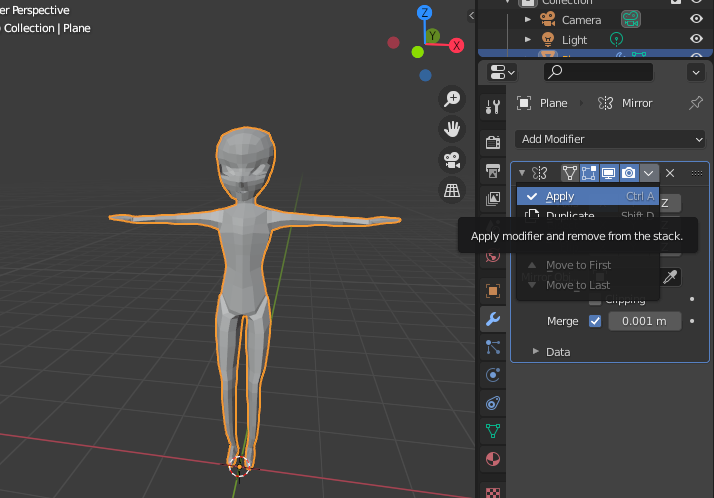
Task: Open the Material properties tab
Action: tap(493, 459)
